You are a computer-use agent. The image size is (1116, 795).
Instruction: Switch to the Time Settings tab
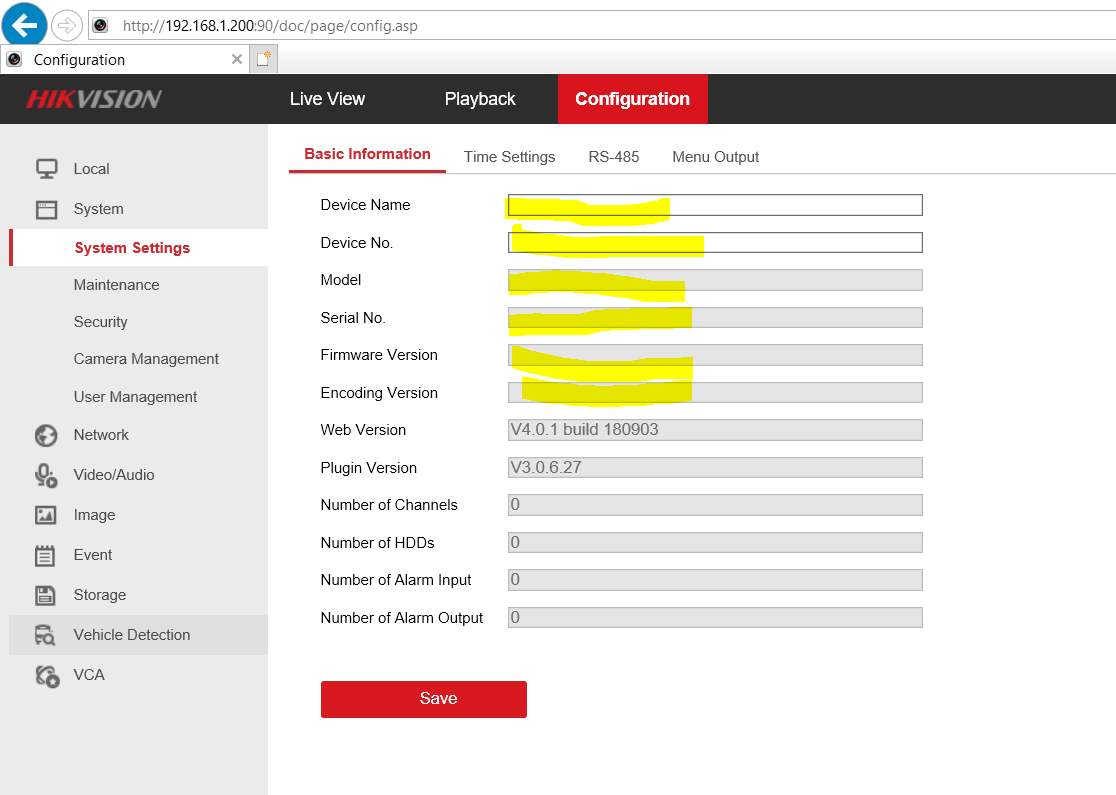coord(509,157)
